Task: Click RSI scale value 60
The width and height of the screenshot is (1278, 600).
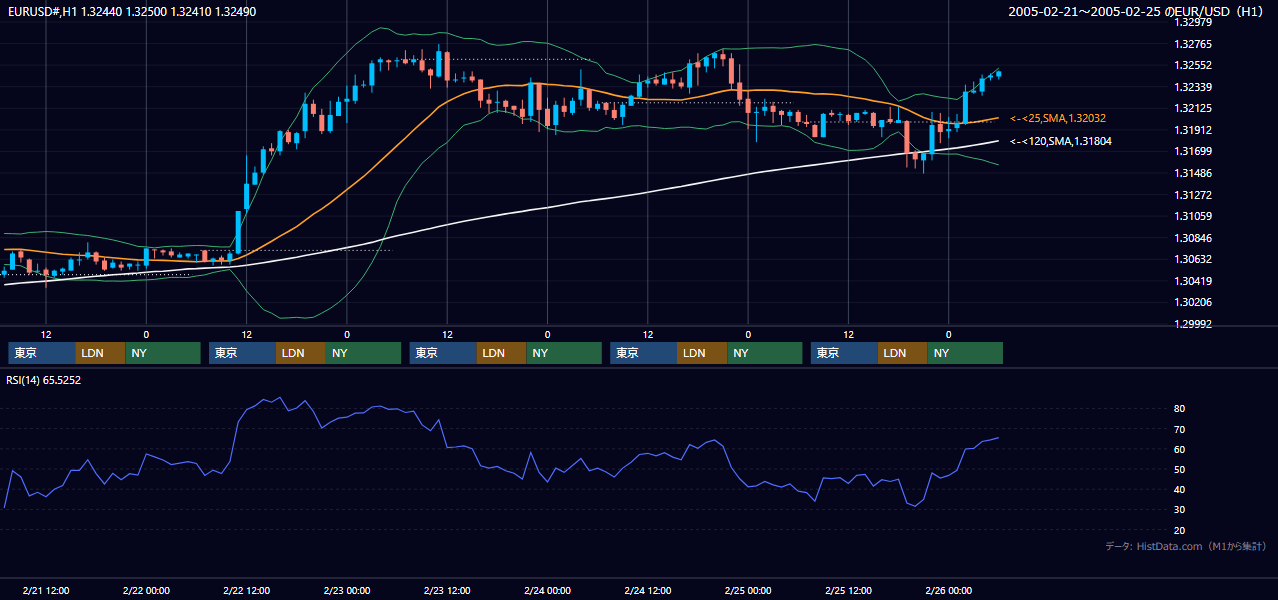Action: click(x=1180, y=449)
